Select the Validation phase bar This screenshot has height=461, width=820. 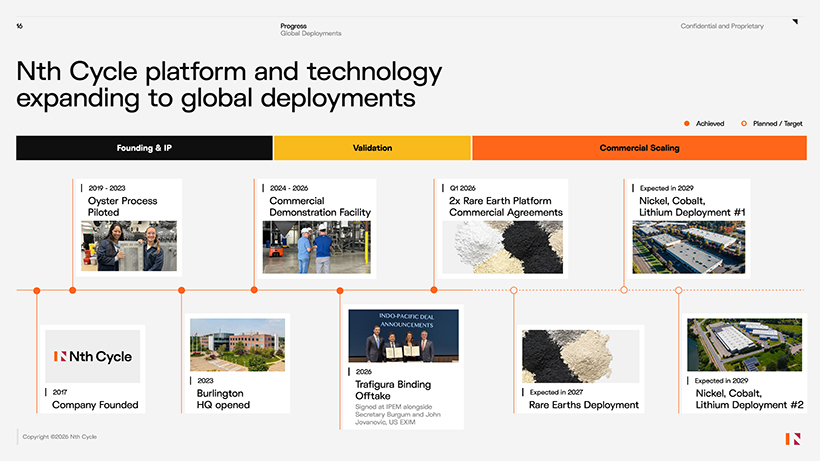pos(372,148)
